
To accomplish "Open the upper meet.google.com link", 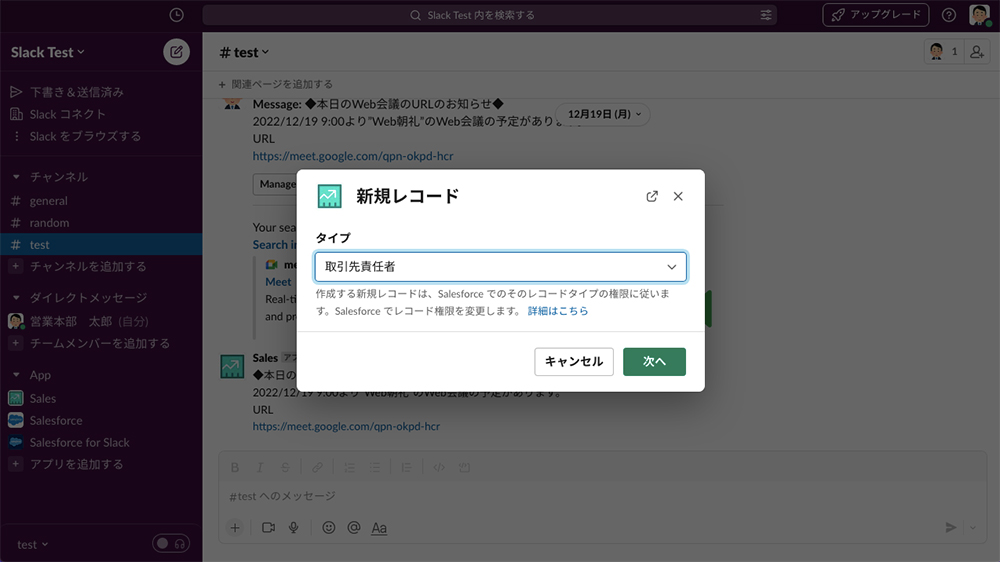I will pyautogui.click(x=353, y=156).
